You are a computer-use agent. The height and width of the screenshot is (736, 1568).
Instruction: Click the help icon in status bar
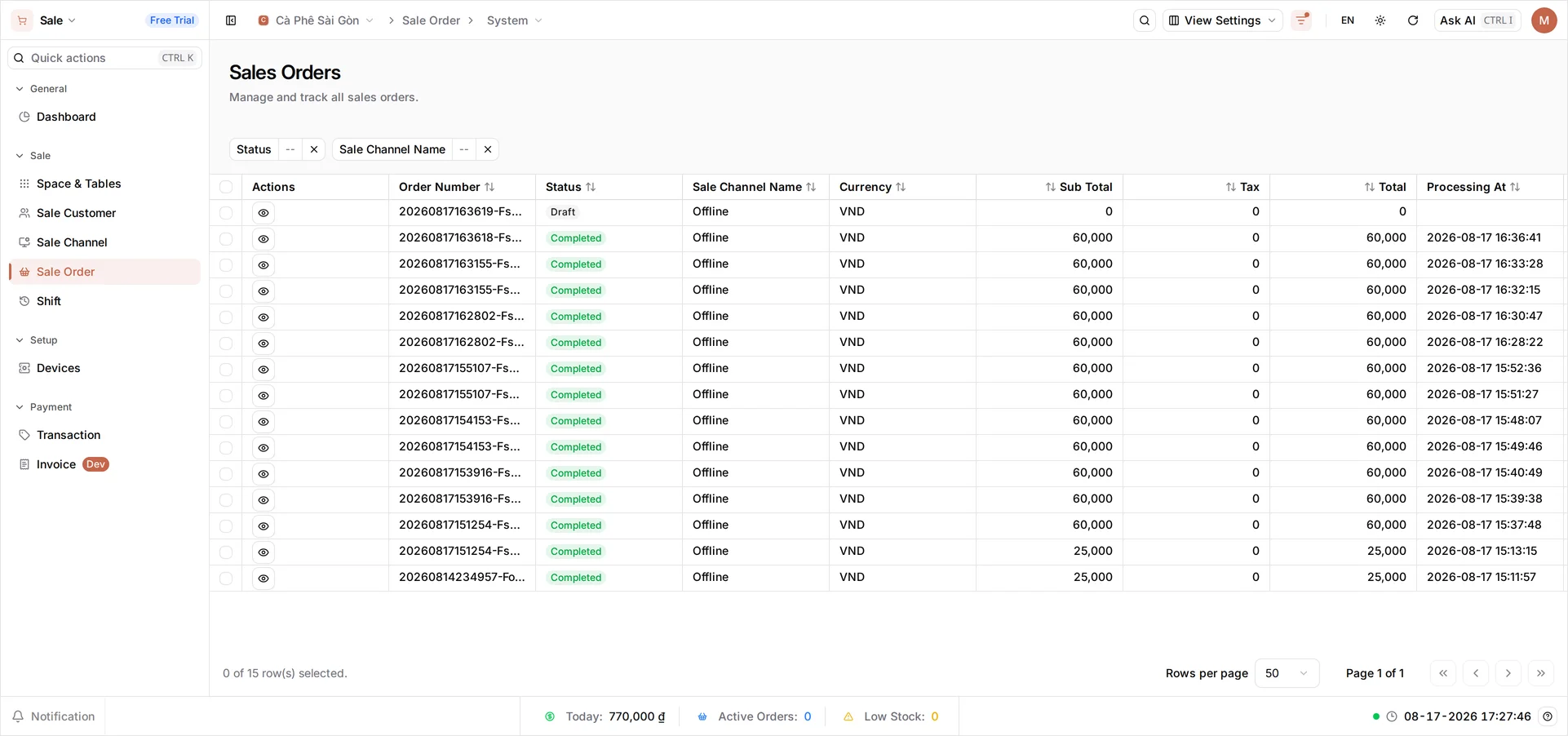click(1548, 716)
